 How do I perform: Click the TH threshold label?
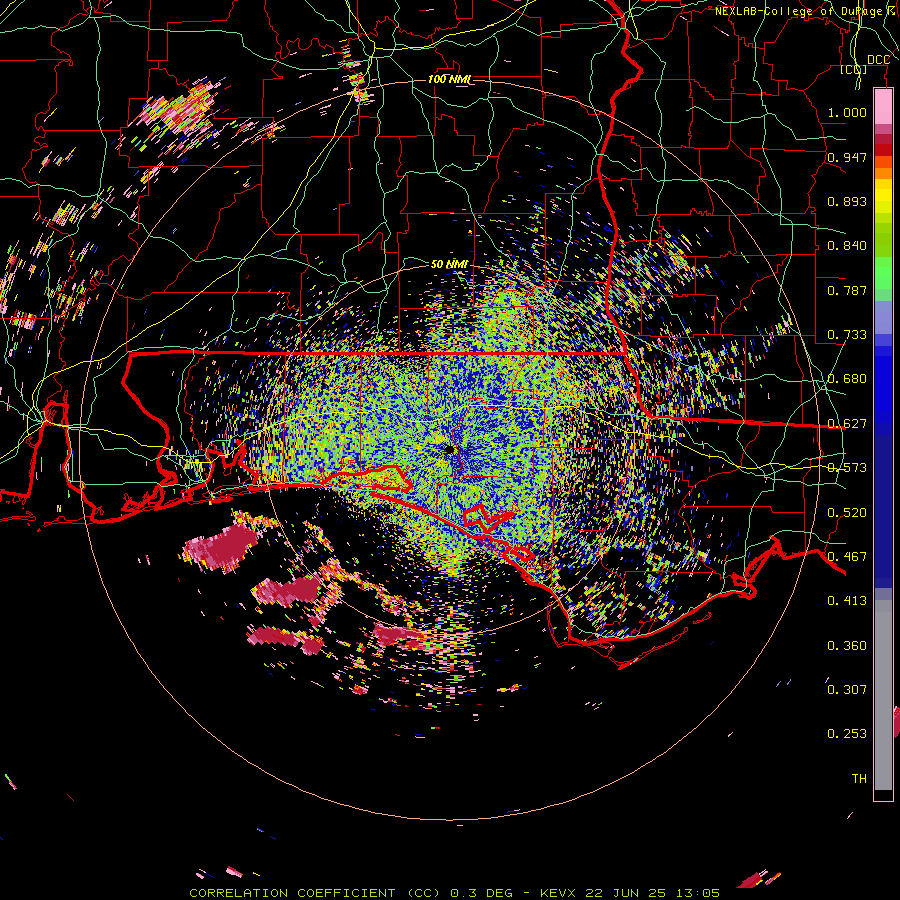(x=859, y=778)
